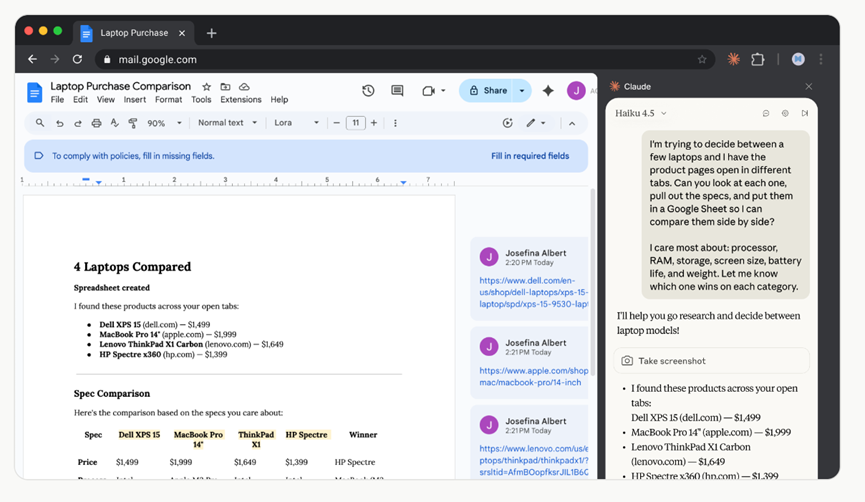This screenshot has height=502, width=865.
Task: Click the cloud save status icon
Action: pos(244,87)
